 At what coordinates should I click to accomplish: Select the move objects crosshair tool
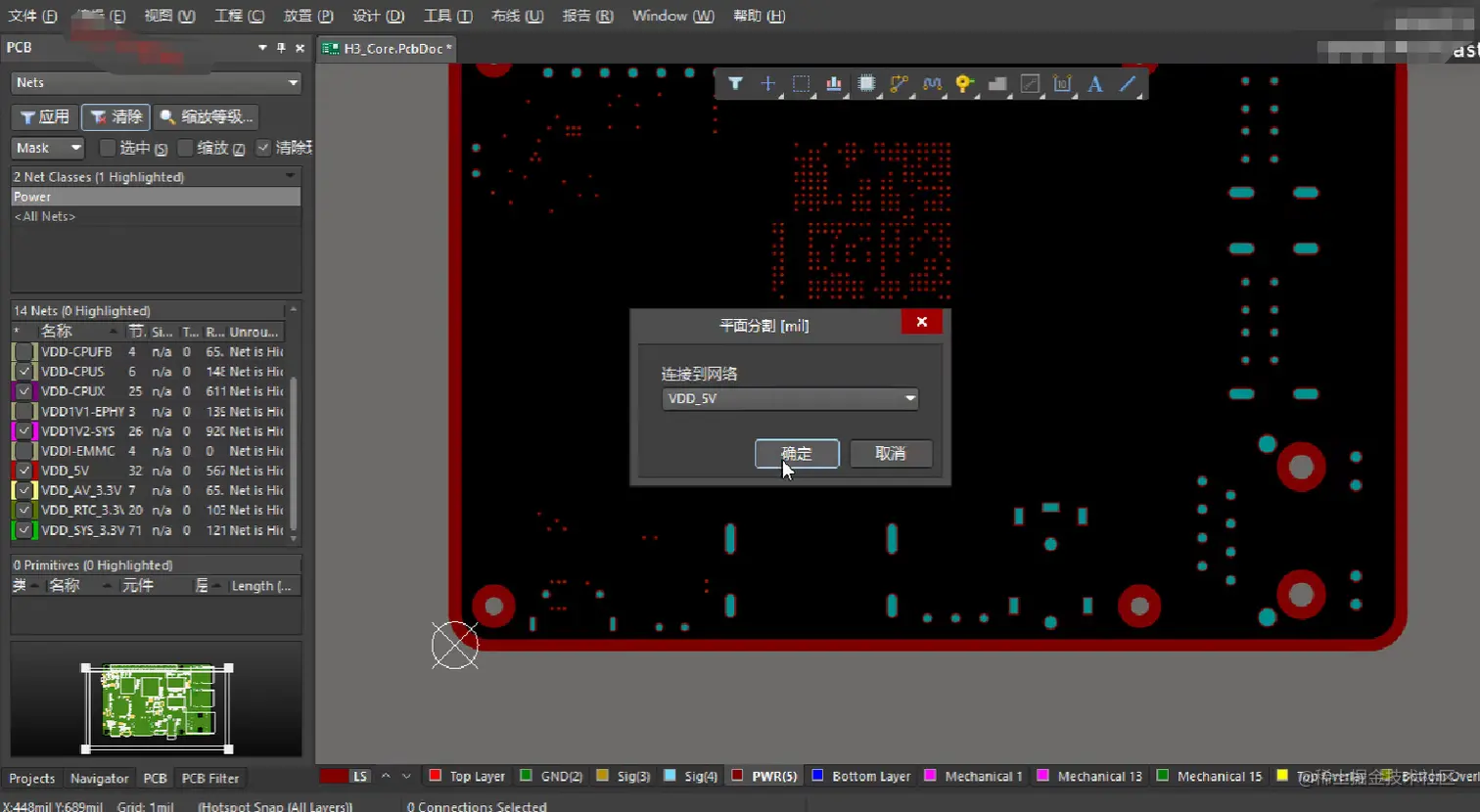[768, 84]
